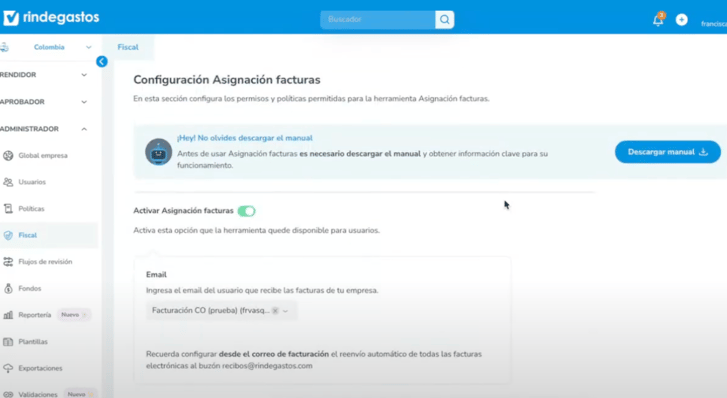Collapse the sidebar with the arrow button
The width and height of the screenshot is (727, 398).
102,61
